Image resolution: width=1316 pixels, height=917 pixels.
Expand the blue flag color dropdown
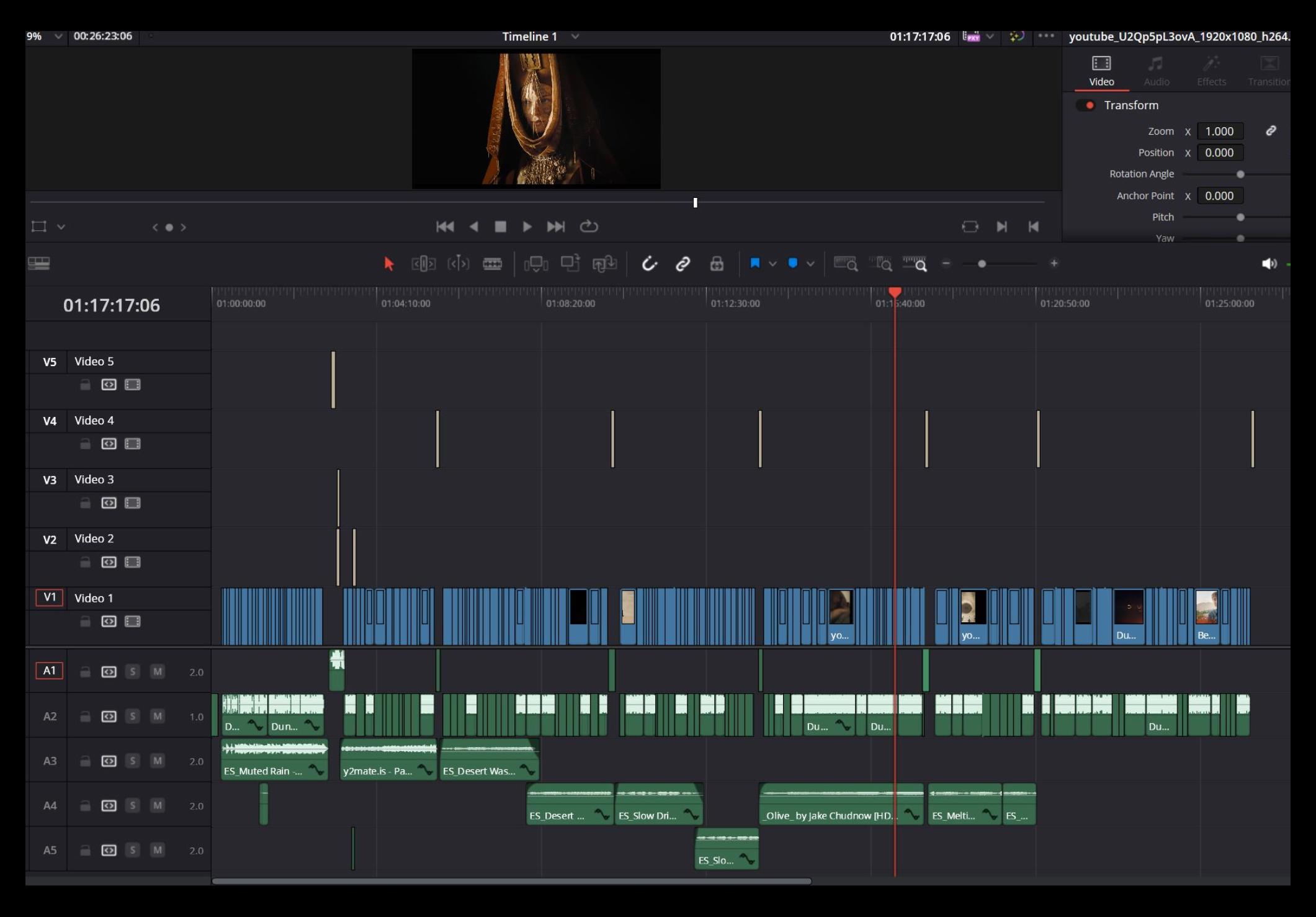pyautogui.click(x=772, y=264)
